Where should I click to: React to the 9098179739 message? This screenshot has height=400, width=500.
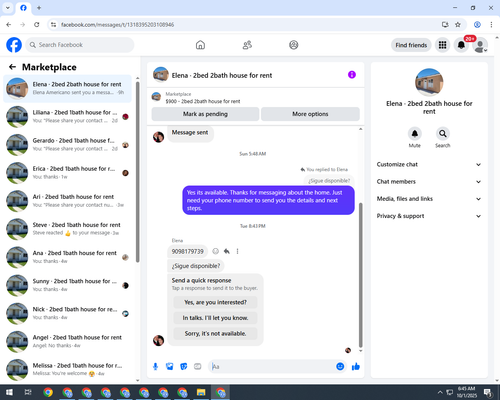216,251
